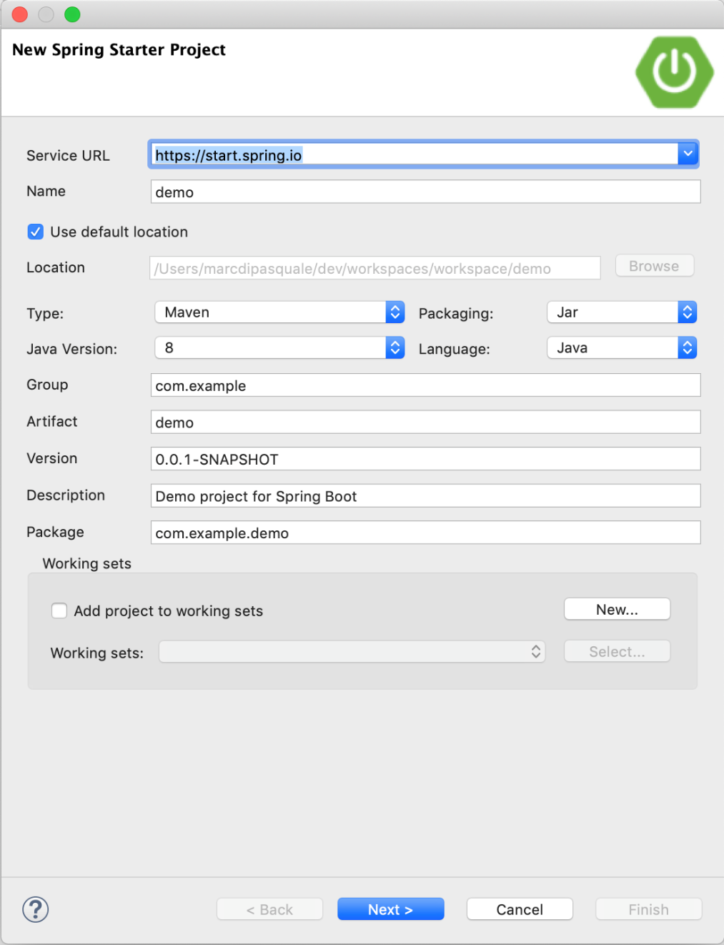Click the Description text field
The image size is (724, 945).
pyautogui.click(x=425, y=496)
